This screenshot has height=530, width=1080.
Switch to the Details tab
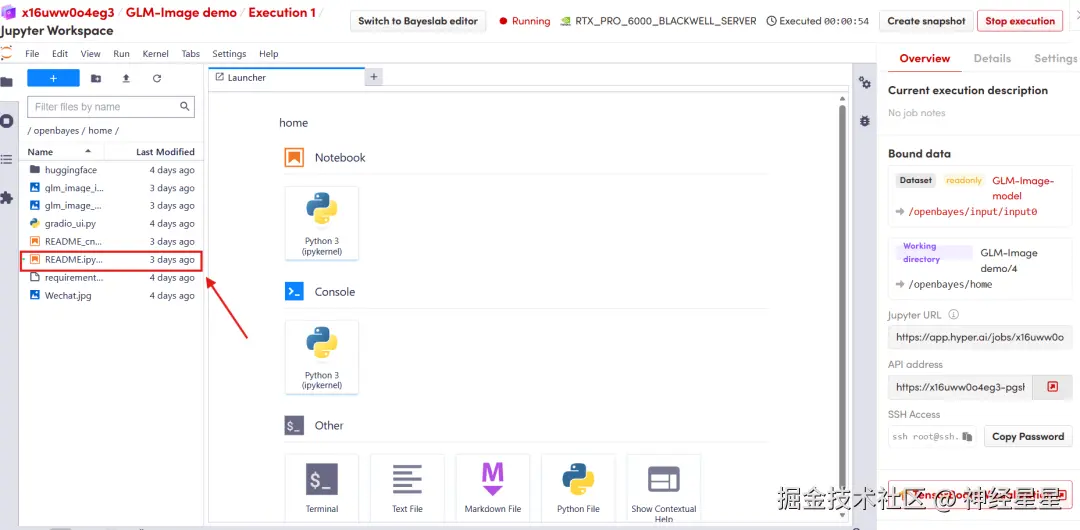click(x=992, y=59)
